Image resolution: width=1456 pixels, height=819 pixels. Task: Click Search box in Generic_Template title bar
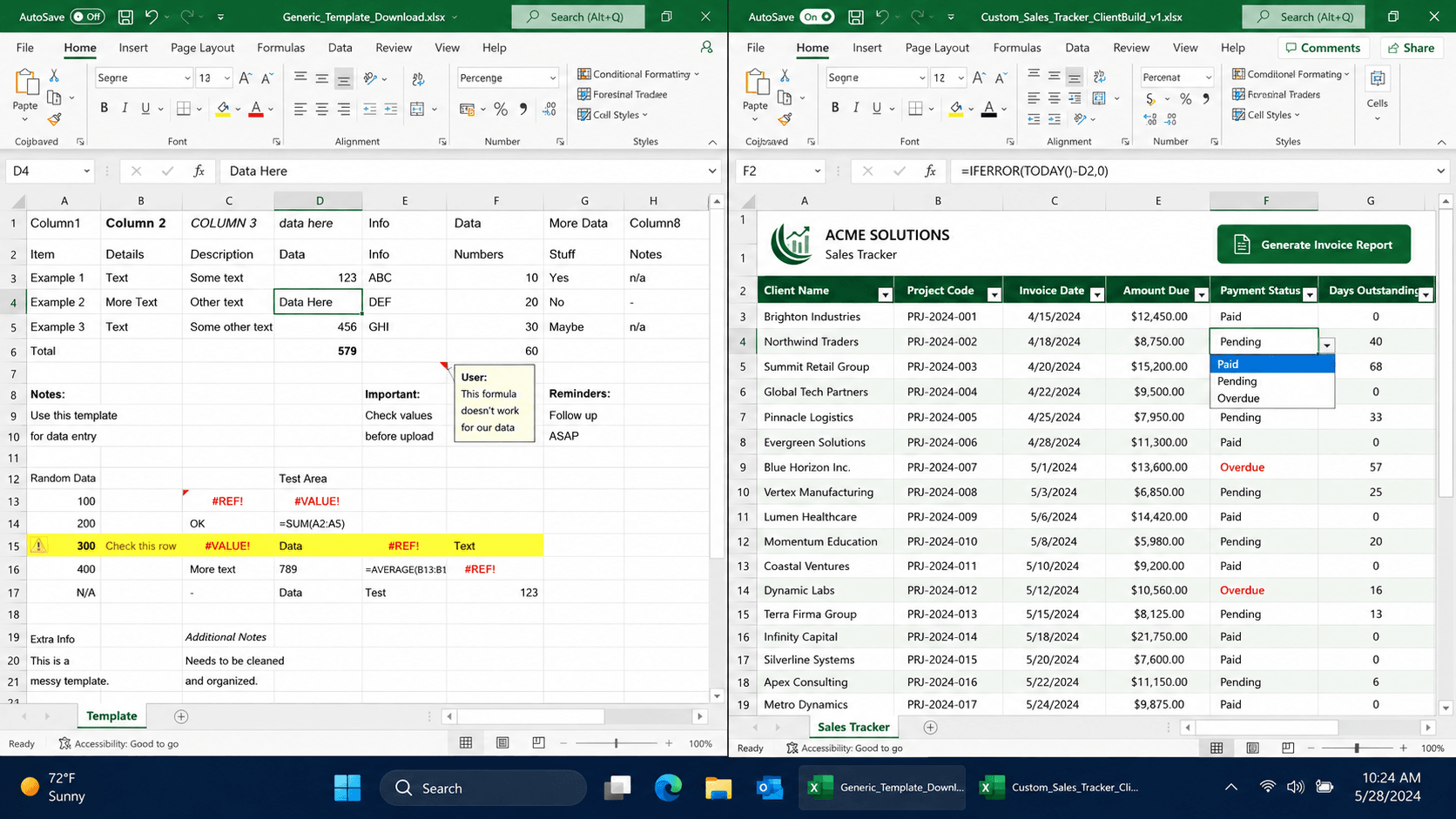click(x=578, y=17)
